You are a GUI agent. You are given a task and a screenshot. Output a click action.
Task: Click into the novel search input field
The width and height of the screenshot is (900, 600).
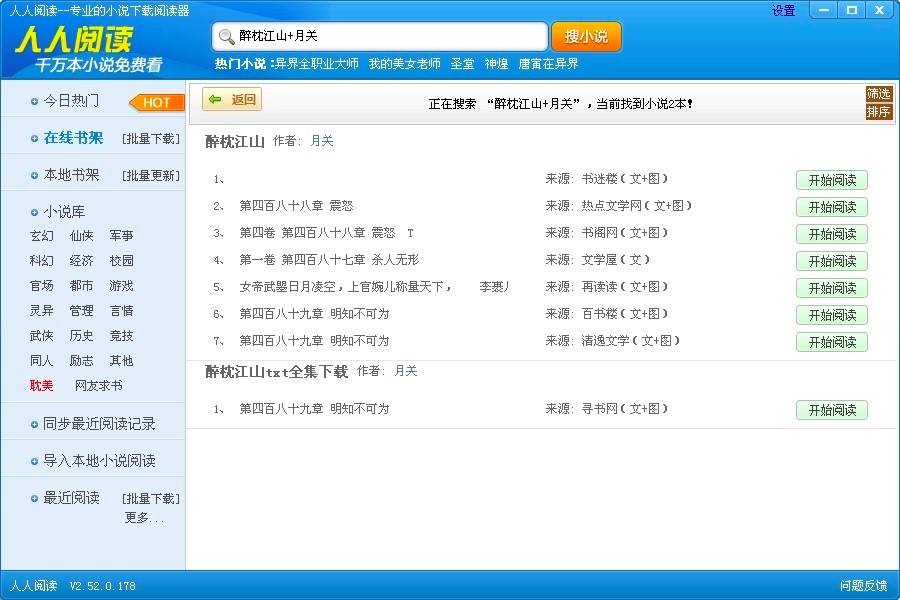pyautogui.click(x=390, y=37)
